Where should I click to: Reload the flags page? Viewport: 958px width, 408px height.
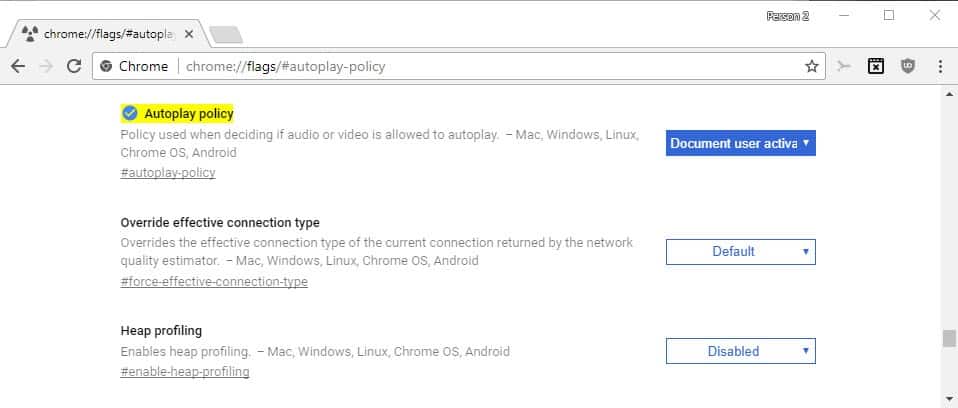point(74,67)
